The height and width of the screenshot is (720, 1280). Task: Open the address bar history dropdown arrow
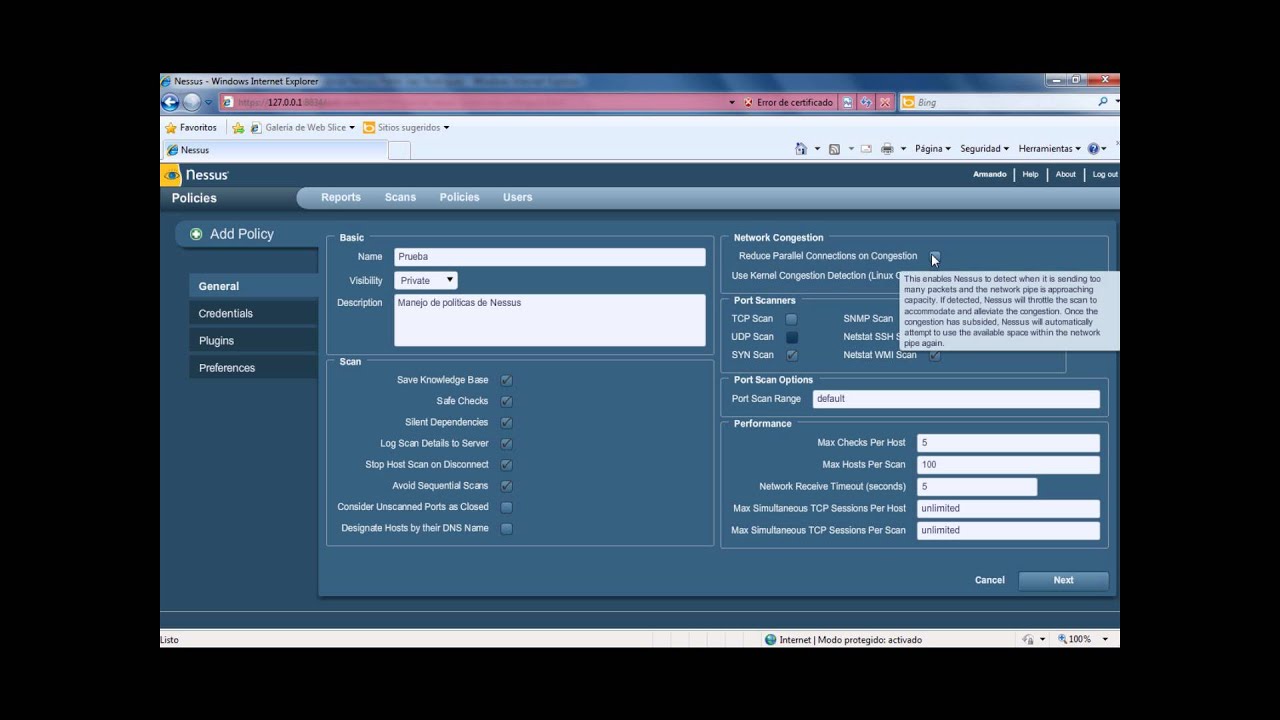[x=732, y=102]
